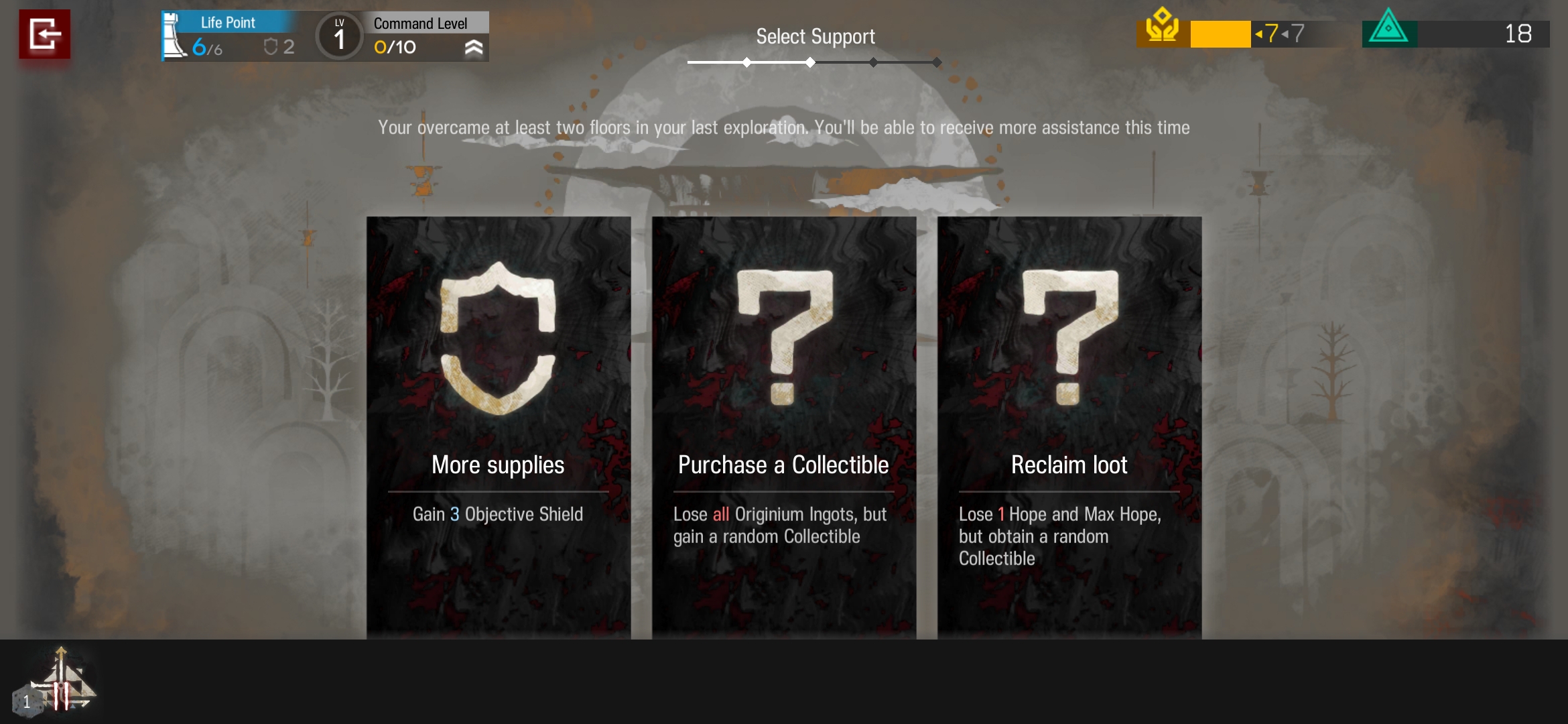1568x724 pixels.
Task: Click the shield emblem on More supplies
Action: pos(498,338)
